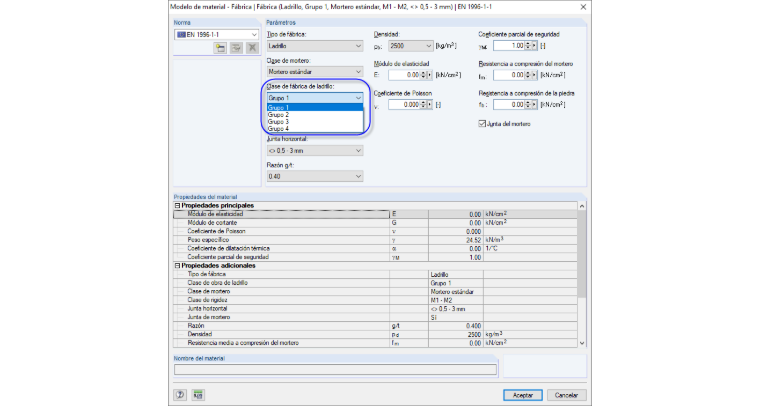Screen dimensions: 760x406
Task: Click the Módulo de elasticidad E input field
Action: coord(404,75)
